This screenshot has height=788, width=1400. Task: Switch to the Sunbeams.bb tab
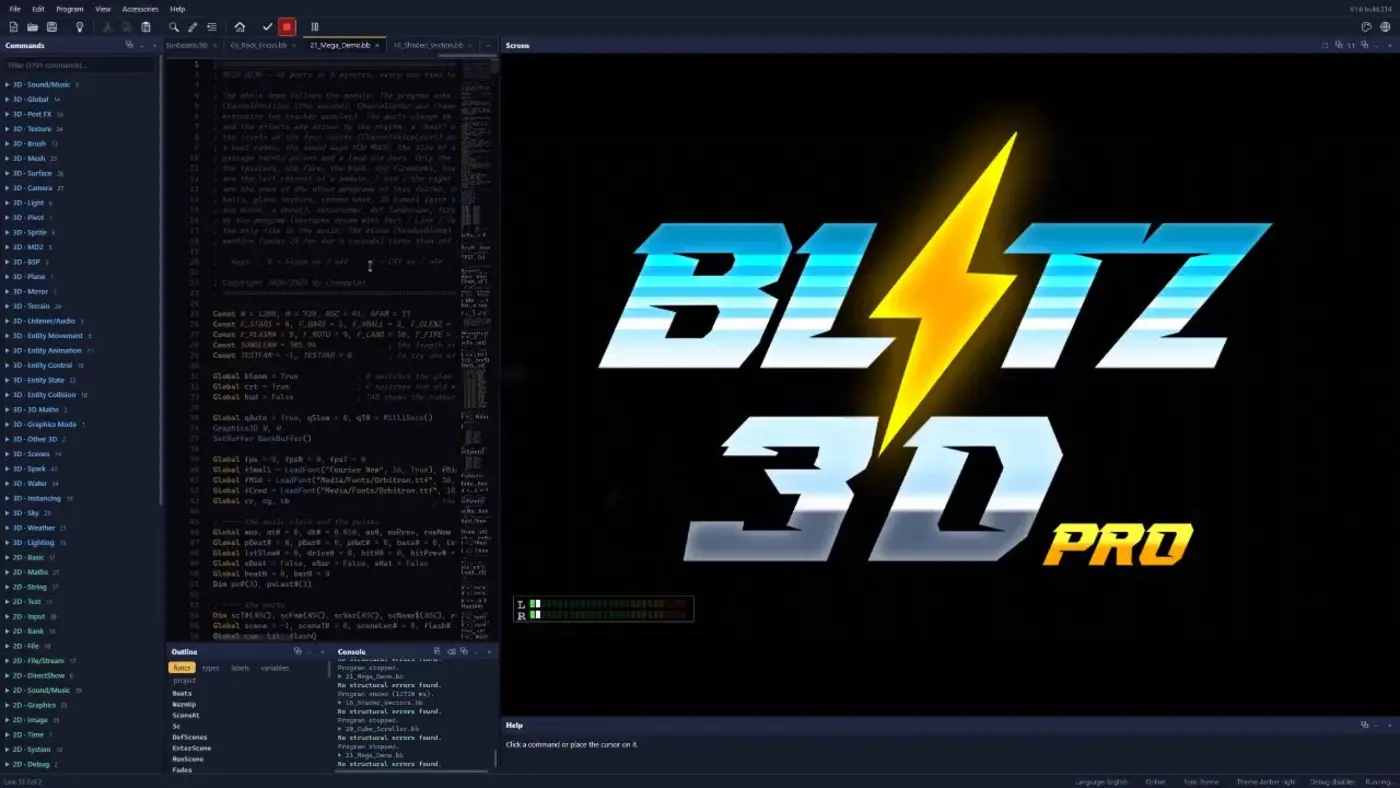[187, 45]
